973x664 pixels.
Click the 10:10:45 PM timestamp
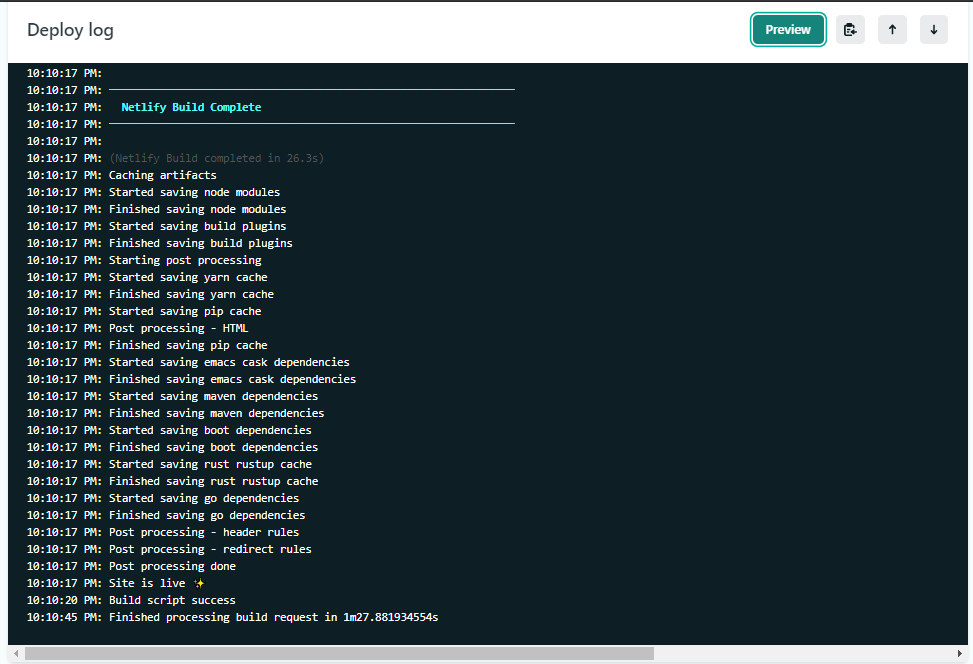[64, 617]
